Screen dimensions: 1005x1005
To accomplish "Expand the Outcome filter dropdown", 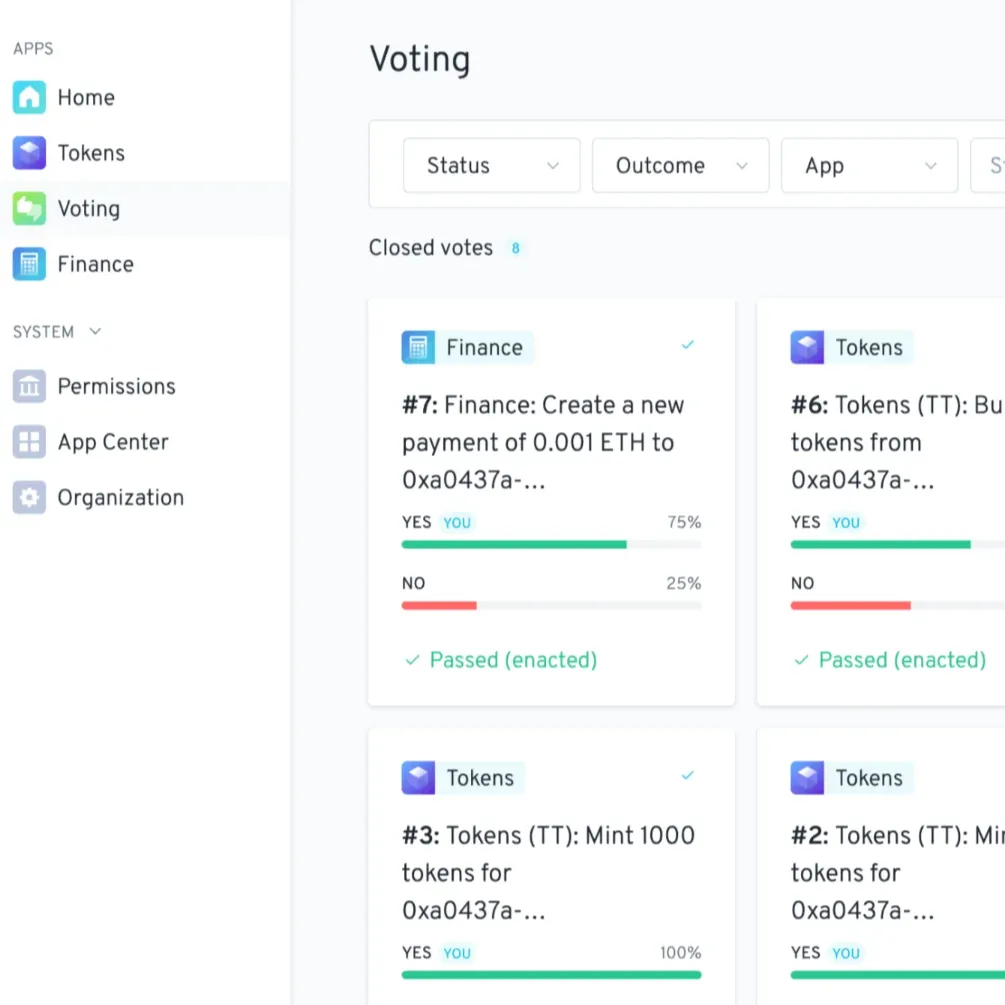I will [x=680, y=166].
